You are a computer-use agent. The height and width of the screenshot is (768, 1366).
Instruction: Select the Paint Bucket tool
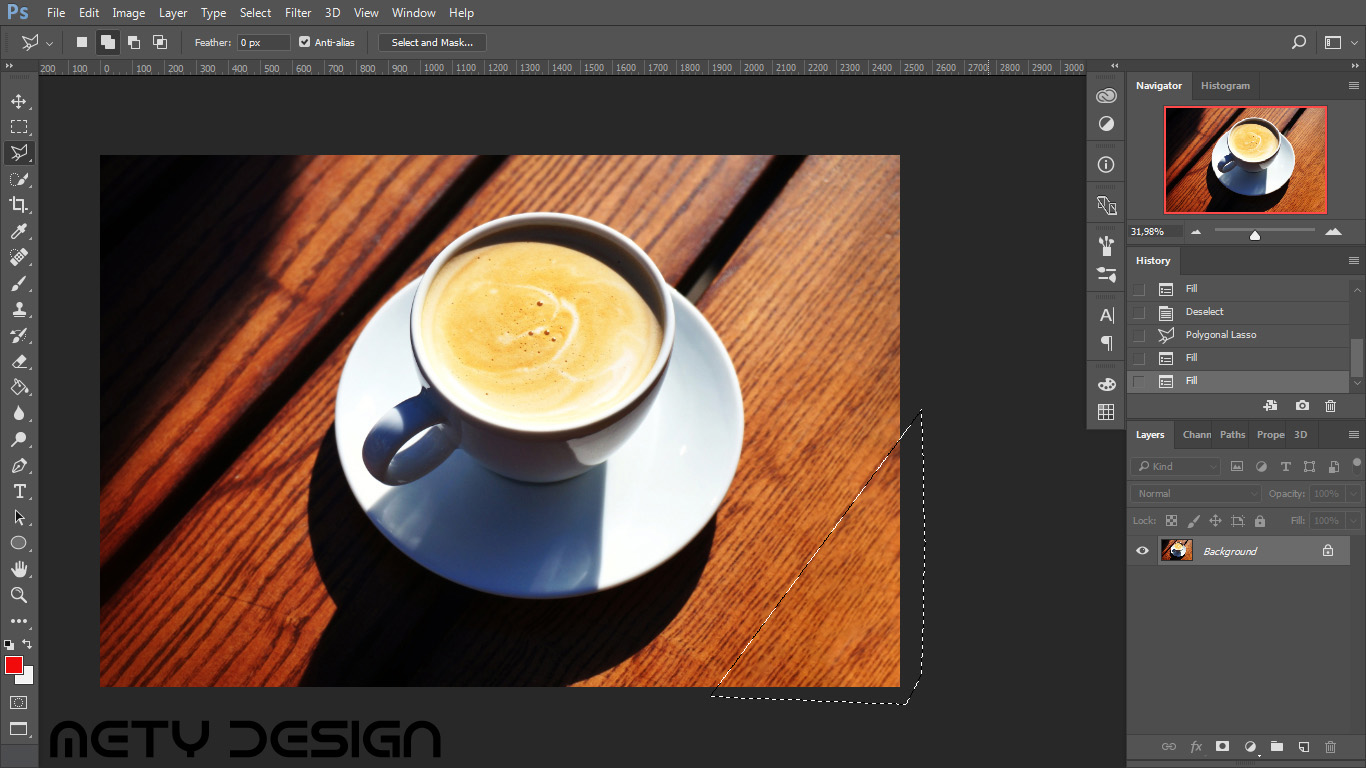pyautogui.click(x=18, y=387)
